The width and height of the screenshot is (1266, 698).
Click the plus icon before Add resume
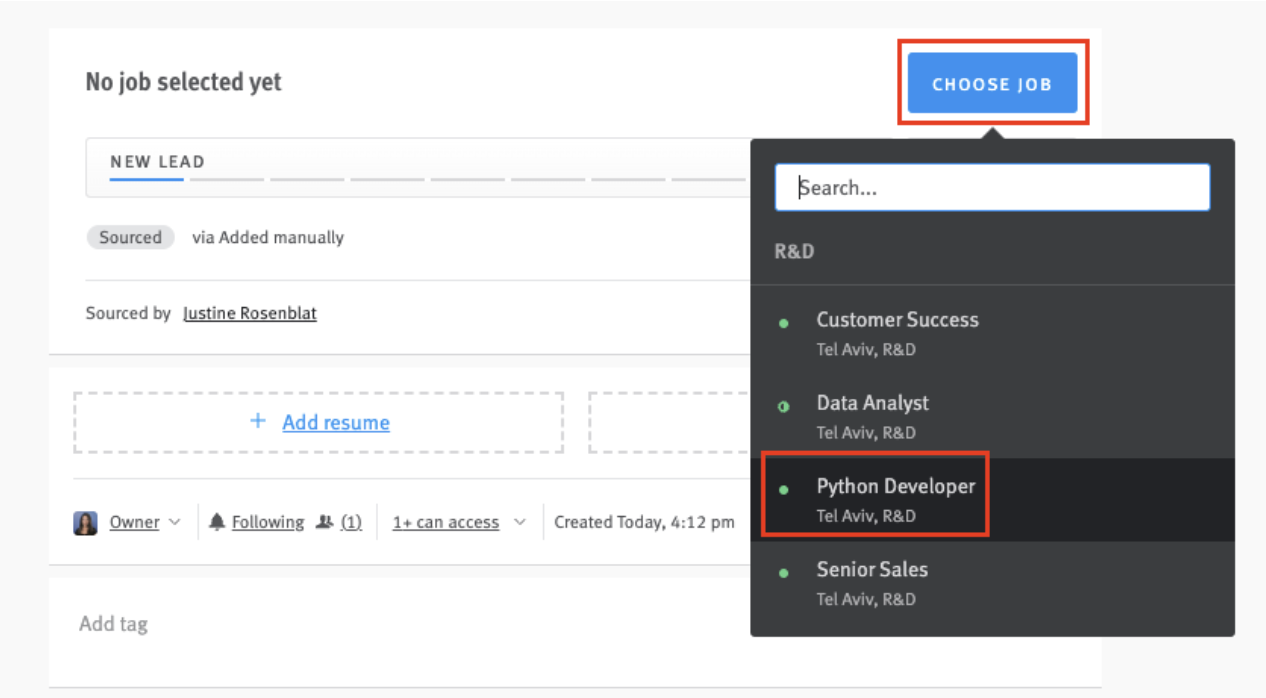258,421
